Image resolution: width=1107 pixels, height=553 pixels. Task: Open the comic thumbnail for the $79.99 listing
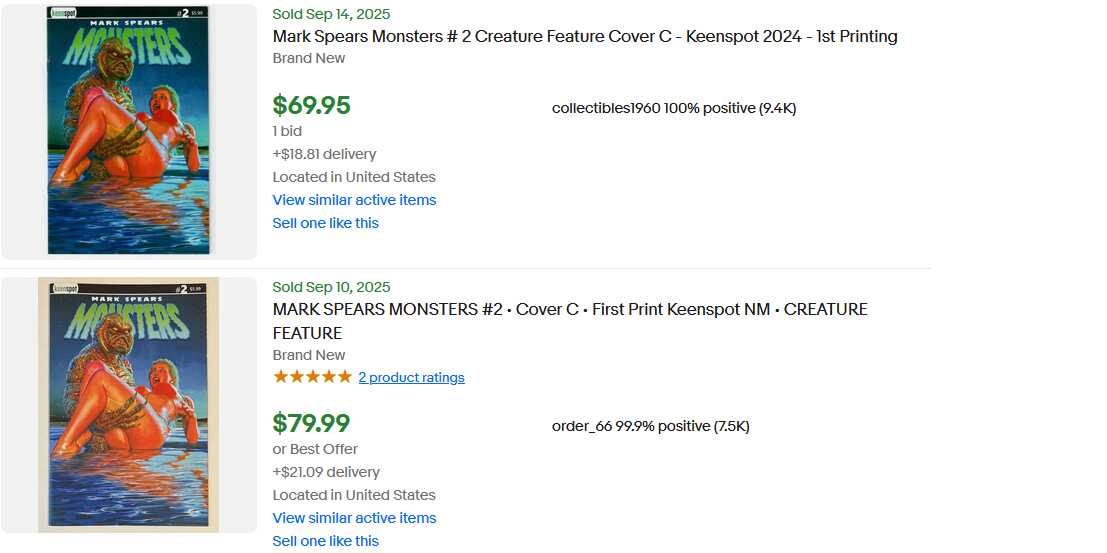(128, 404)
